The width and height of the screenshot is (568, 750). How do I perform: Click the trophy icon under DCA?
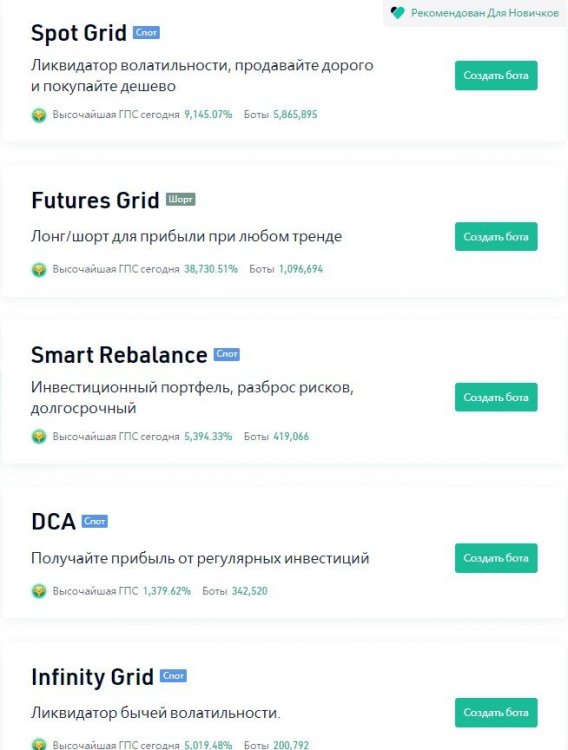tap(39, 592)
